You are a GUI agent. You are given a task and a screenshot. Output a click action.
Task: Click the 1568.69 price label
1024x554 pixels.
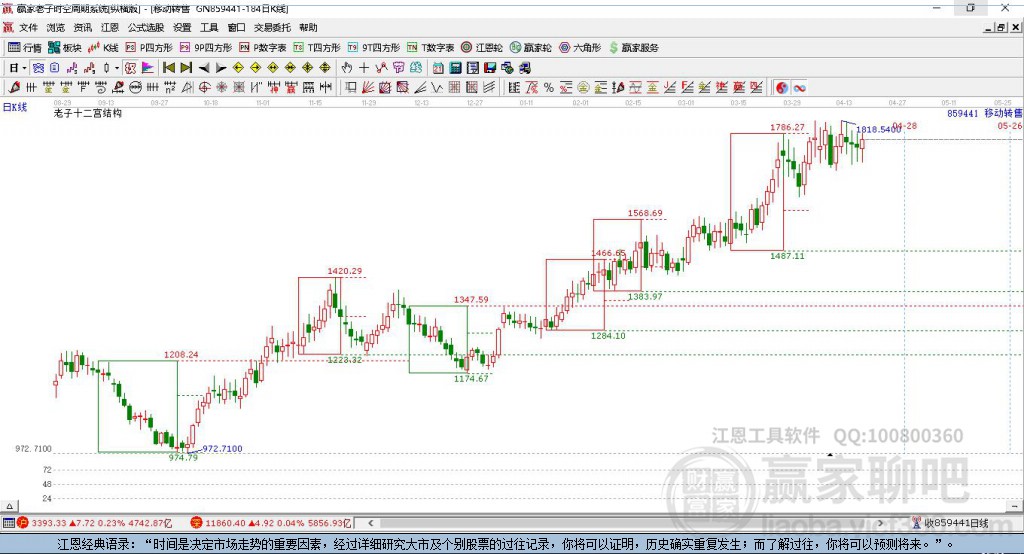point(645,214)
